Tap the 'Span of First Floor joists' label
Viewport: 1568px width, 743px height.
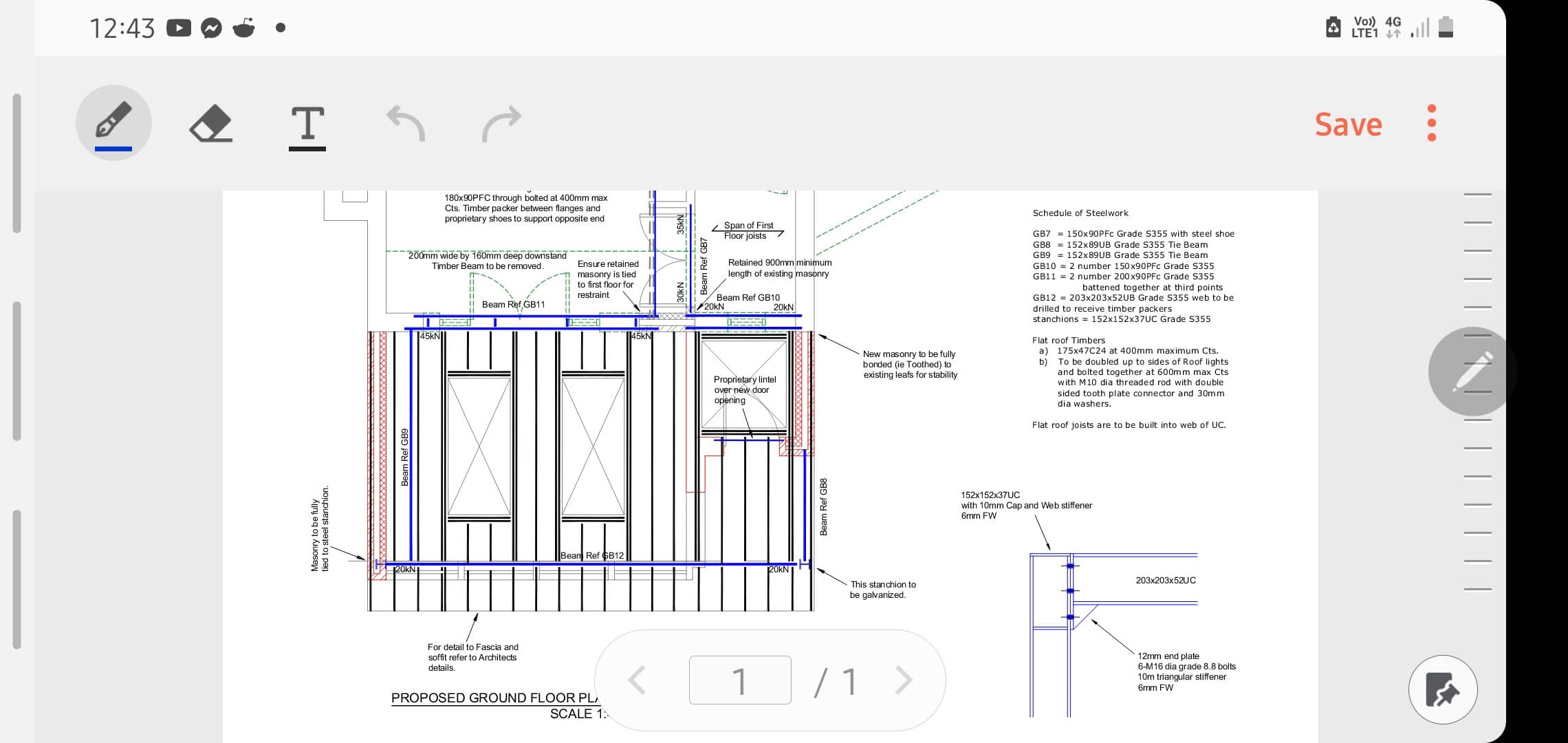point(748,230)
